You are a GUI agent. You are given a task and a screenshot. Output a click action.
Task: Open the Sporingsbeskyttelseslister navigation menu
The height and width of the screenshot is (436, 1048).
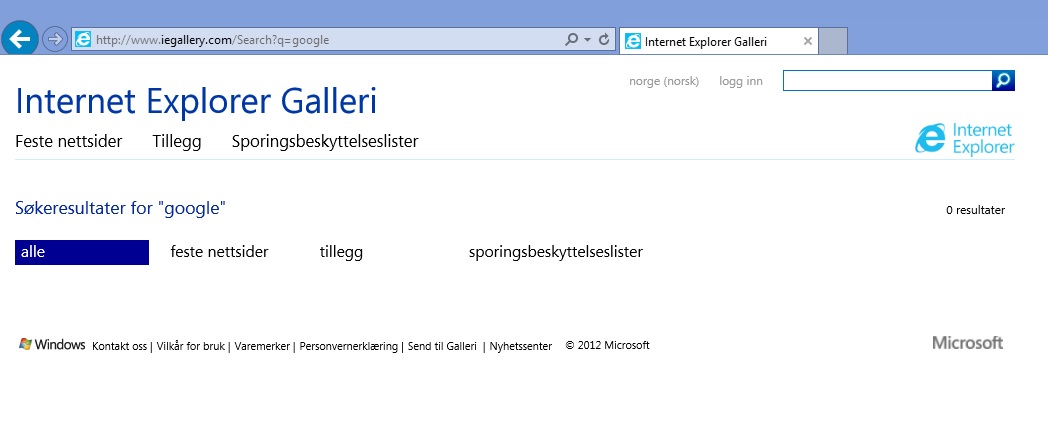pyautogui.click(x=325, y=142)
